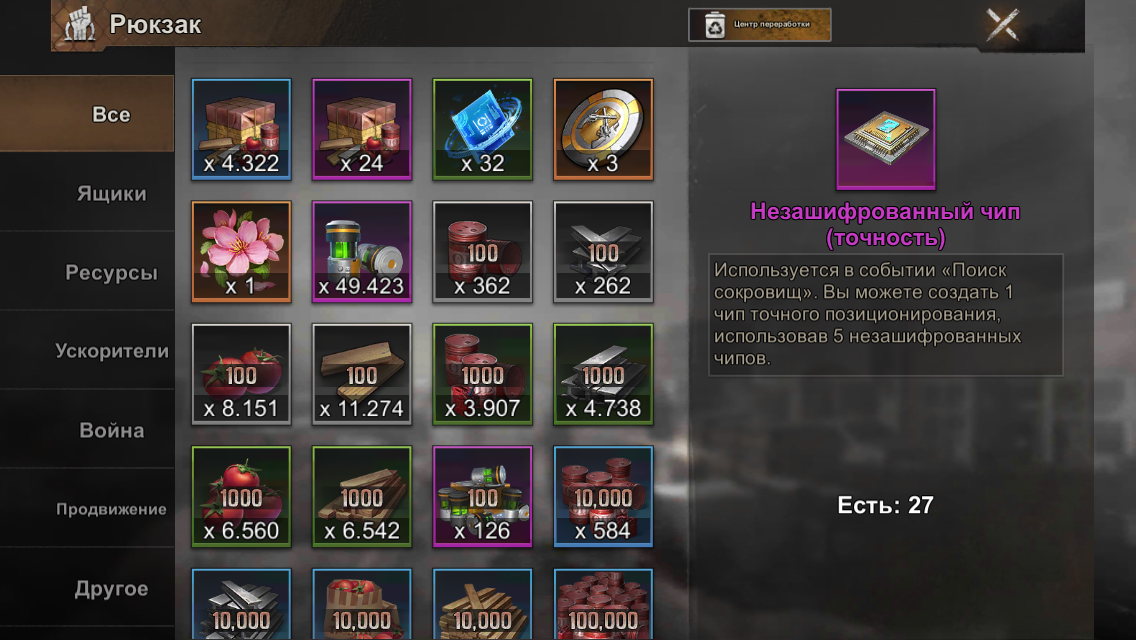The width and height of the screenshot is (1136, 640).
Task: Select the 100 oil barrels x 362
Action: click(483, 252)
